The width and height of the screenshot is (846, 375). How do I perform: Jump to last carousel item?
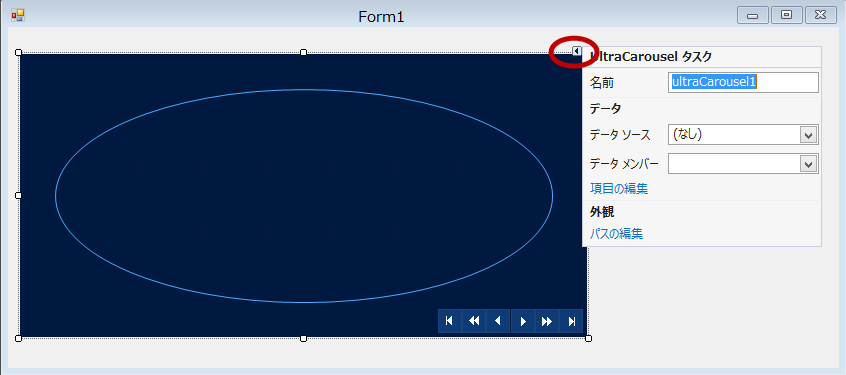[x=571, y=321]
